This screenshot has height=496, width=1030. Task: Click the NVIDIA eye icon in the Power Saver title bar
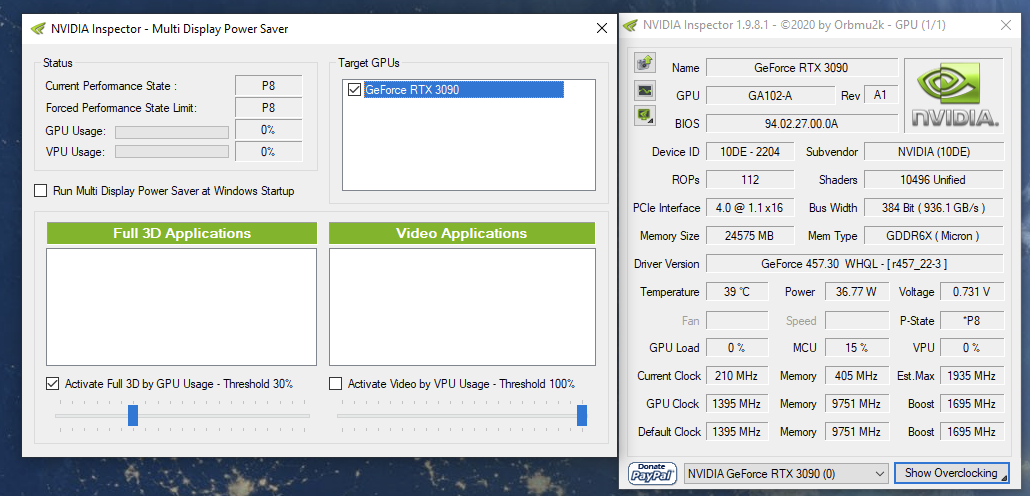pos(39,29)
